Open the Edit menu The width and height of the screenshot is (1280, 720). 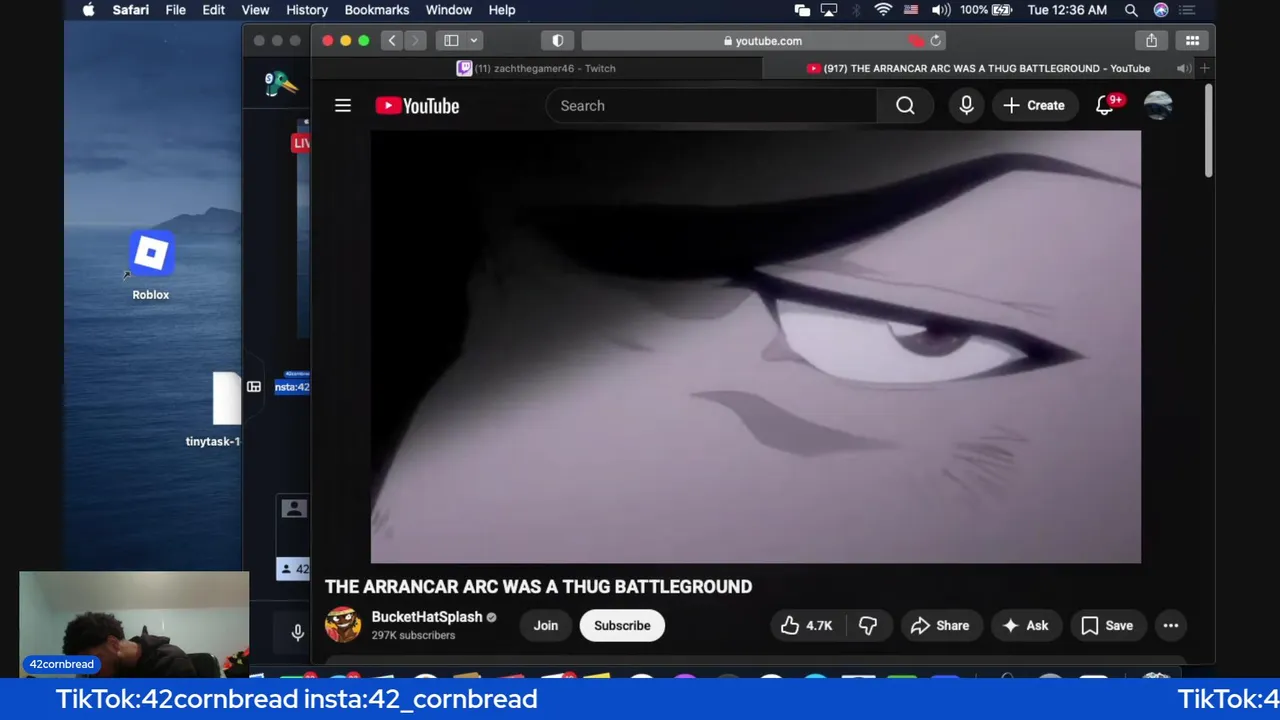[214, 10]
